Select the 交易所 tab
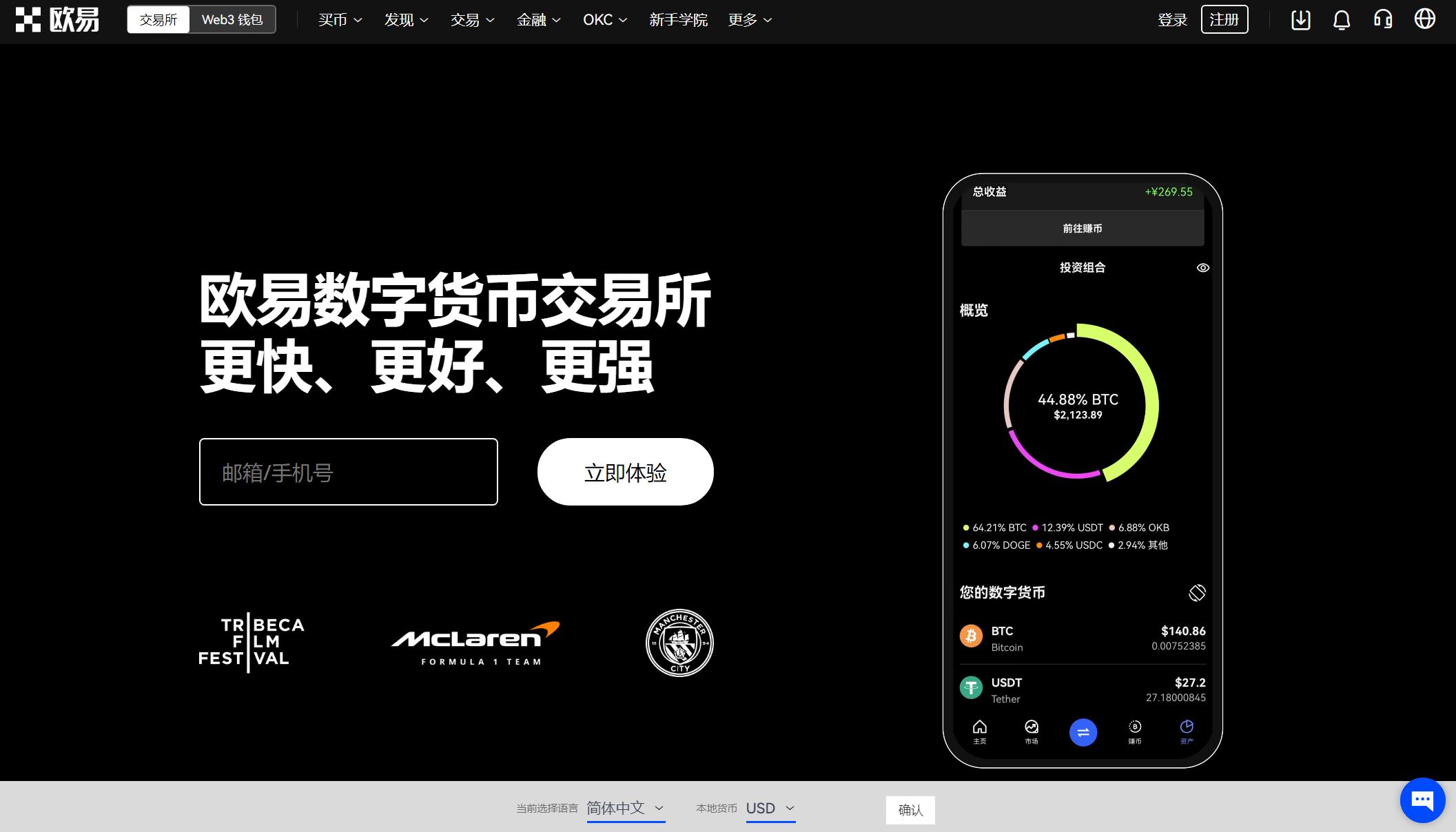The width and height of the screenshot is (1456, 832). [x=158, y=20]
